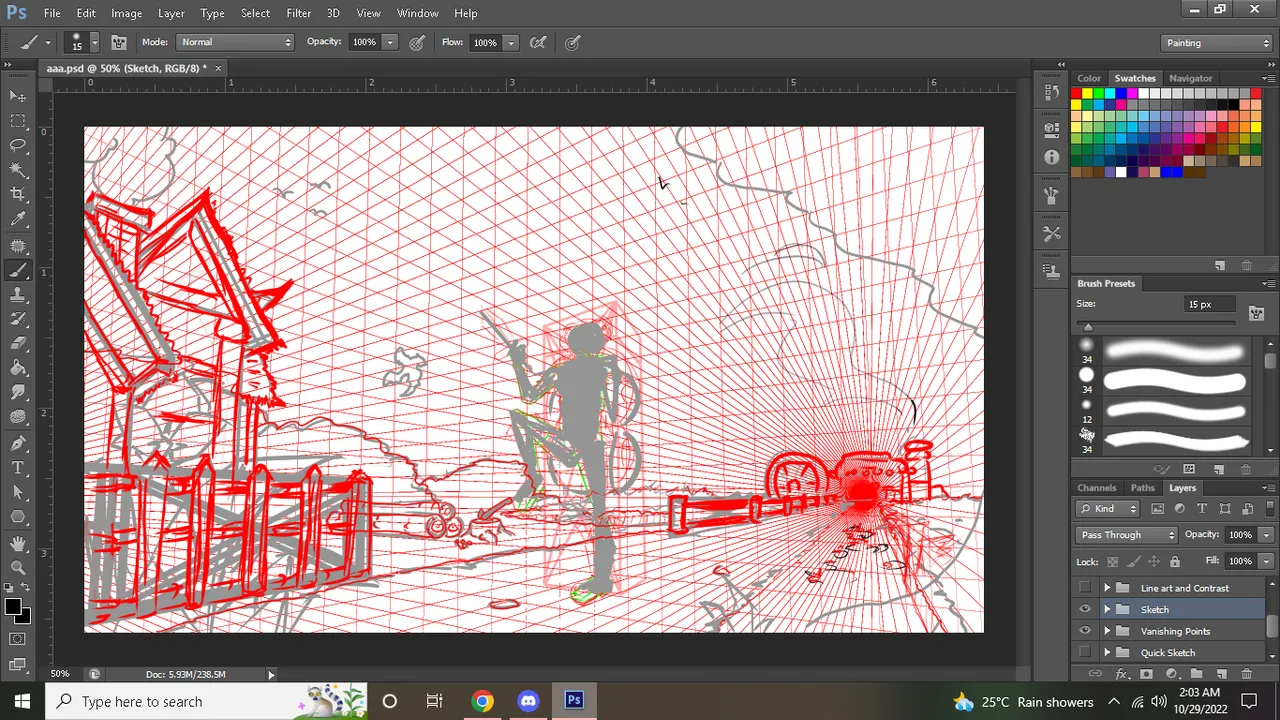Hide the Sketch group
Screen dimensions: 1280x720
click(1085, 609)
